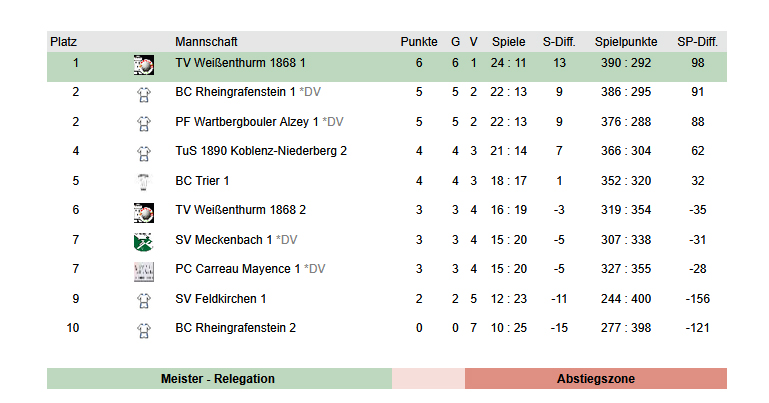Click the Spielpunkte column header
The height and width of the screenshot is (403, 769).
click(x=626, y=42)
